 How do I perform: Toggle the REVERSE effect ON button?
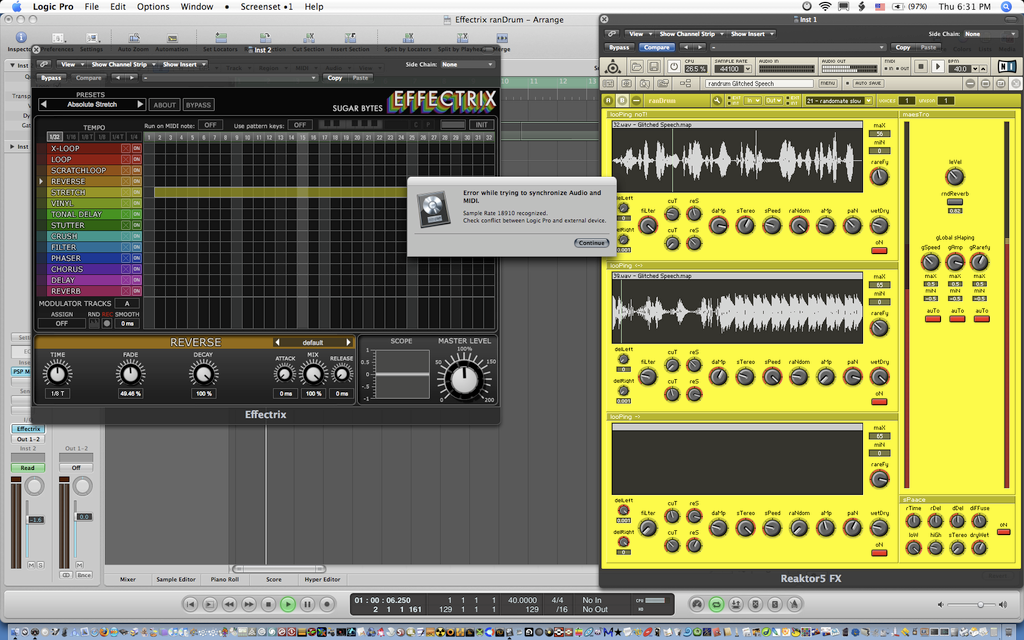(136, 181)
